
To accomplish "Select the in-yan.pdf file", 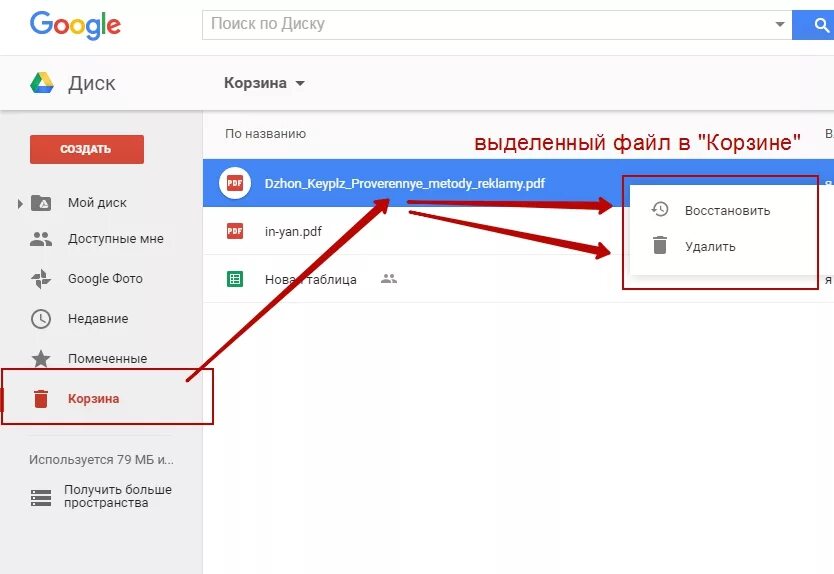I will coord(293,231).
